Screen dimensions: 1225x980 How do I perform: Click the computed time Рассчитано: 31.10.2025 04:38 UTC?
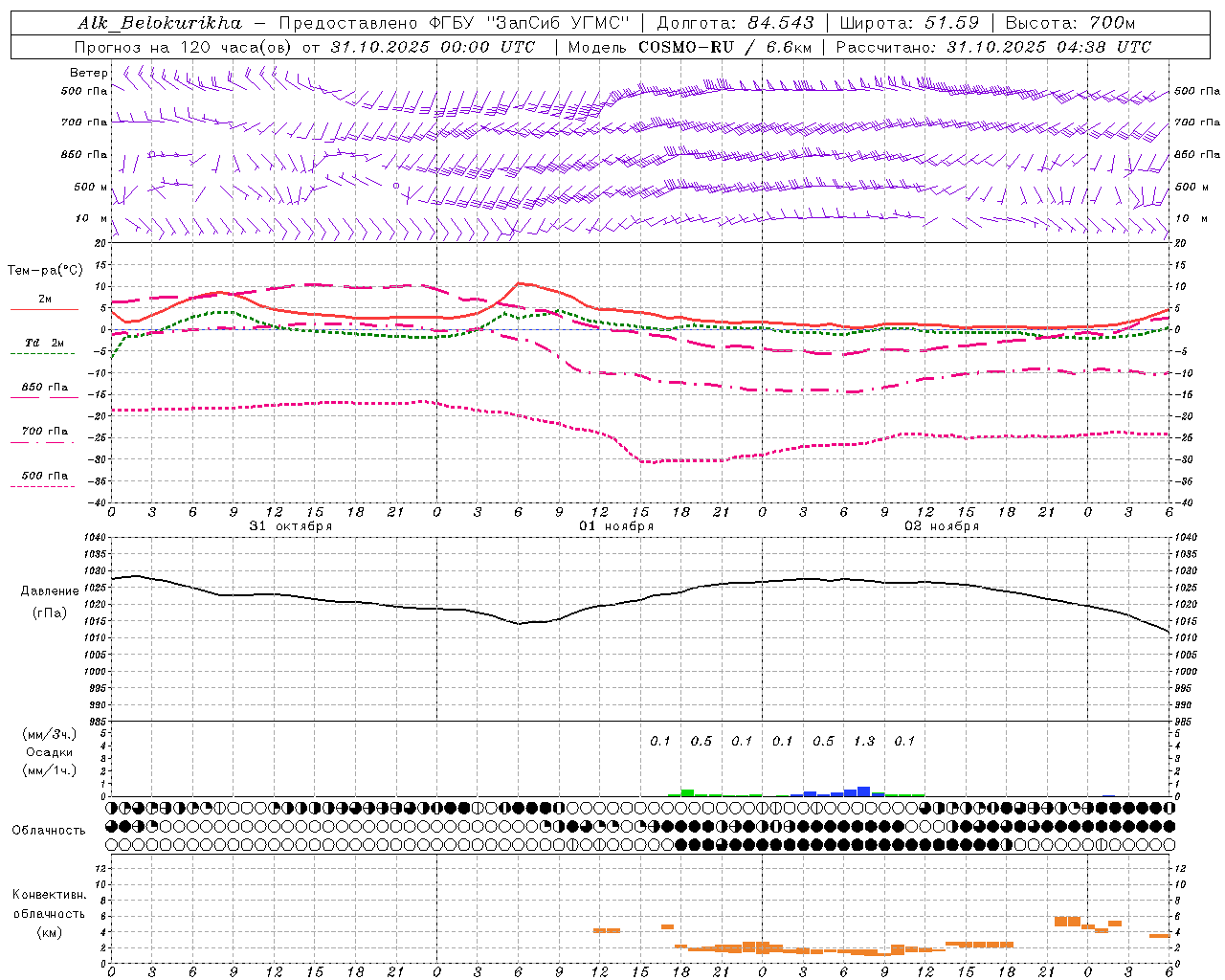tap(993, 47)
